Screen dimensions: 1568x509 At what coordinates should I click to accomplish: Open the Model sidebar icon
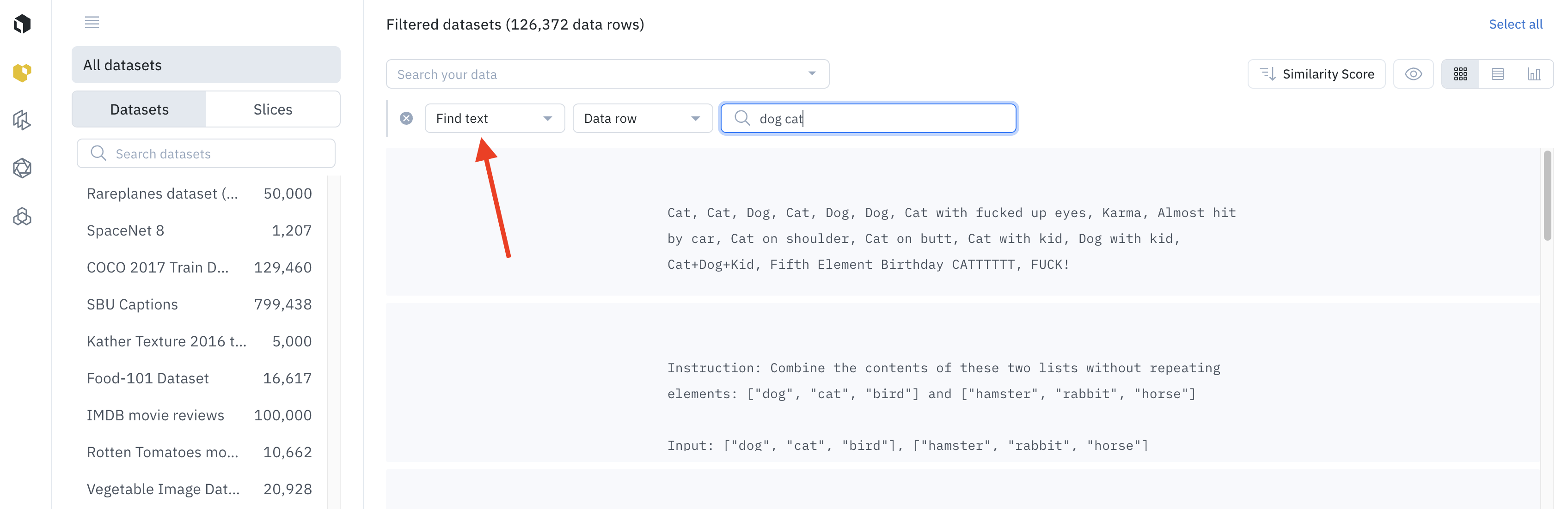click(22, 168)
